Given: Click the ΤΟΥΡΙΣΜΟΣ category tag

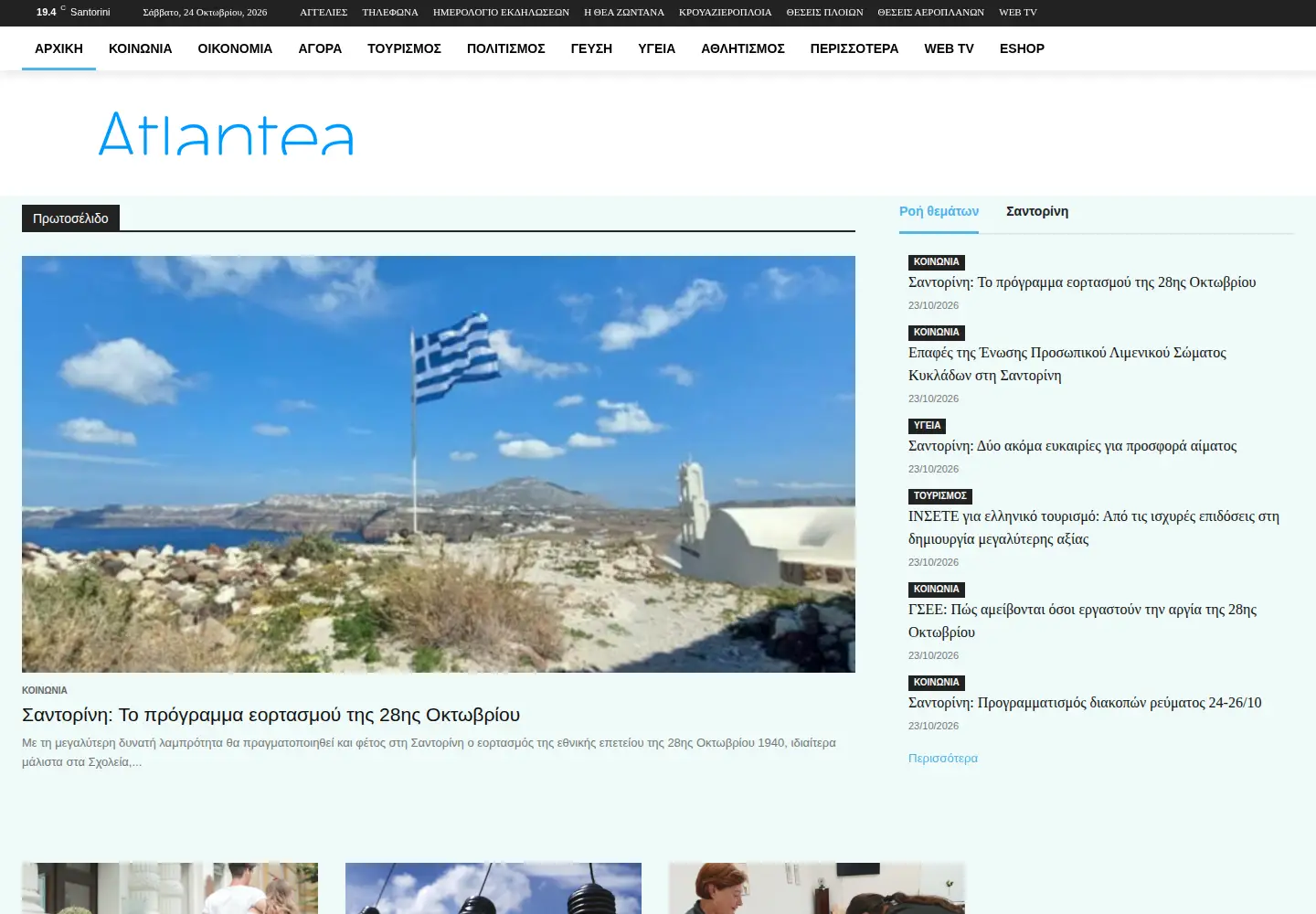Looking at the screenshot, I should [x=939, y=496].
